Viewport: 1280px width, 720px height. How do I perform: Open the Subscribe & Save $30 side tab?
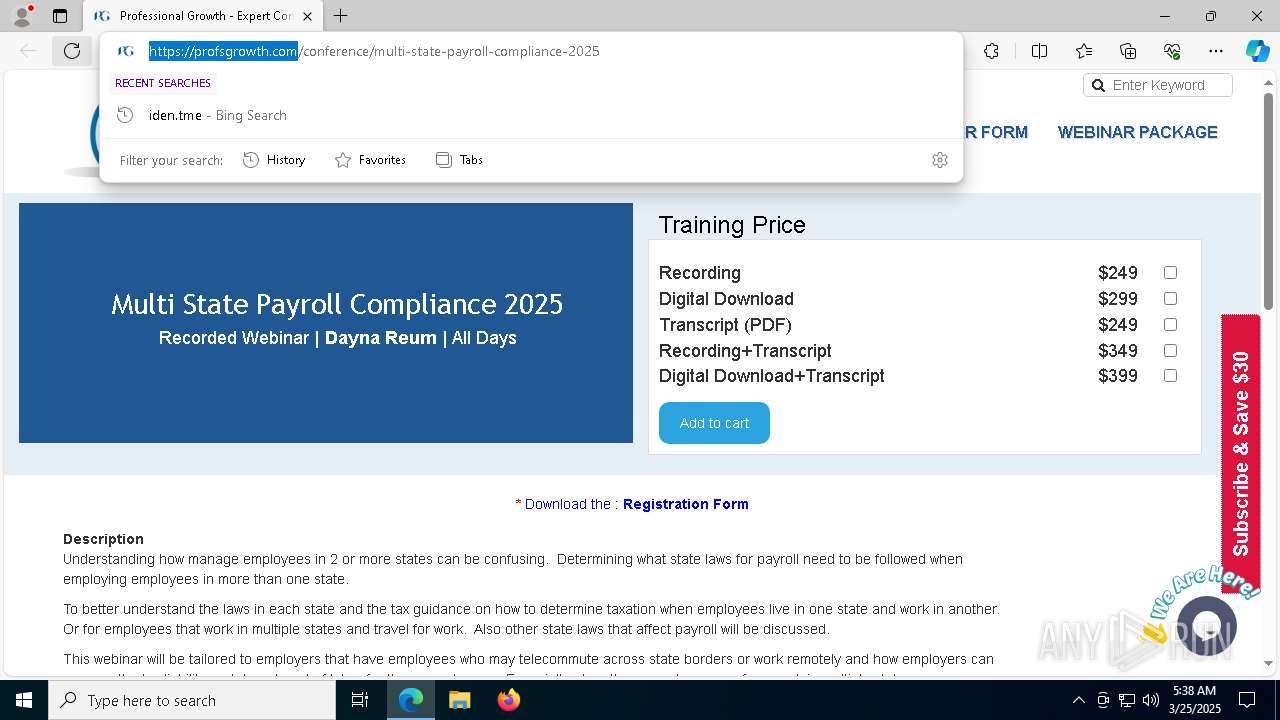1241,454
